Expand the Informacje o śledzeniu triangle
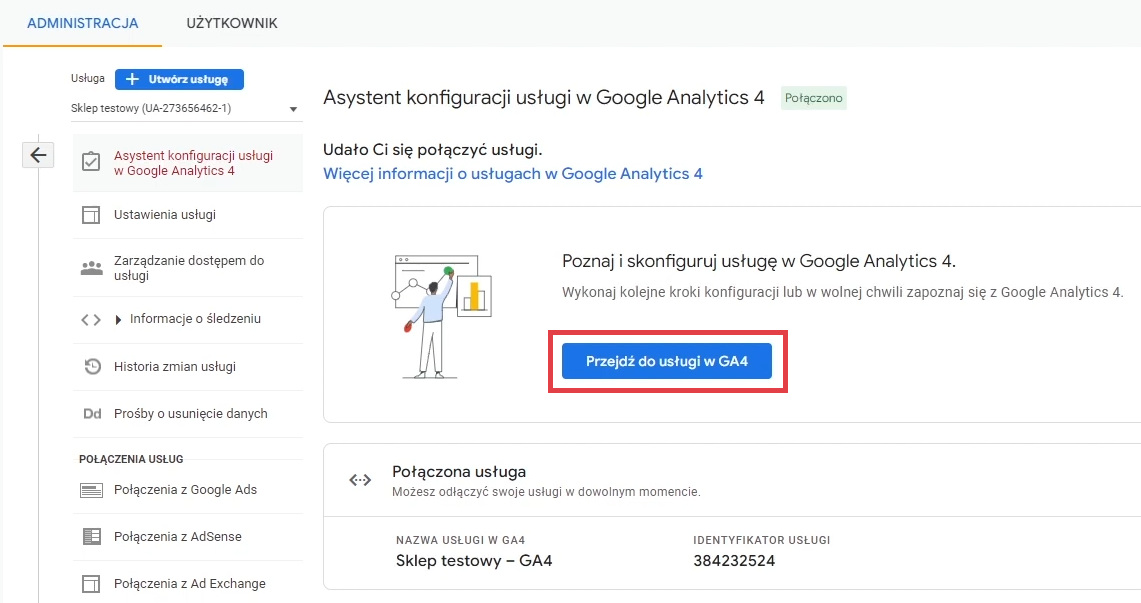 click(x=118, y=319)
